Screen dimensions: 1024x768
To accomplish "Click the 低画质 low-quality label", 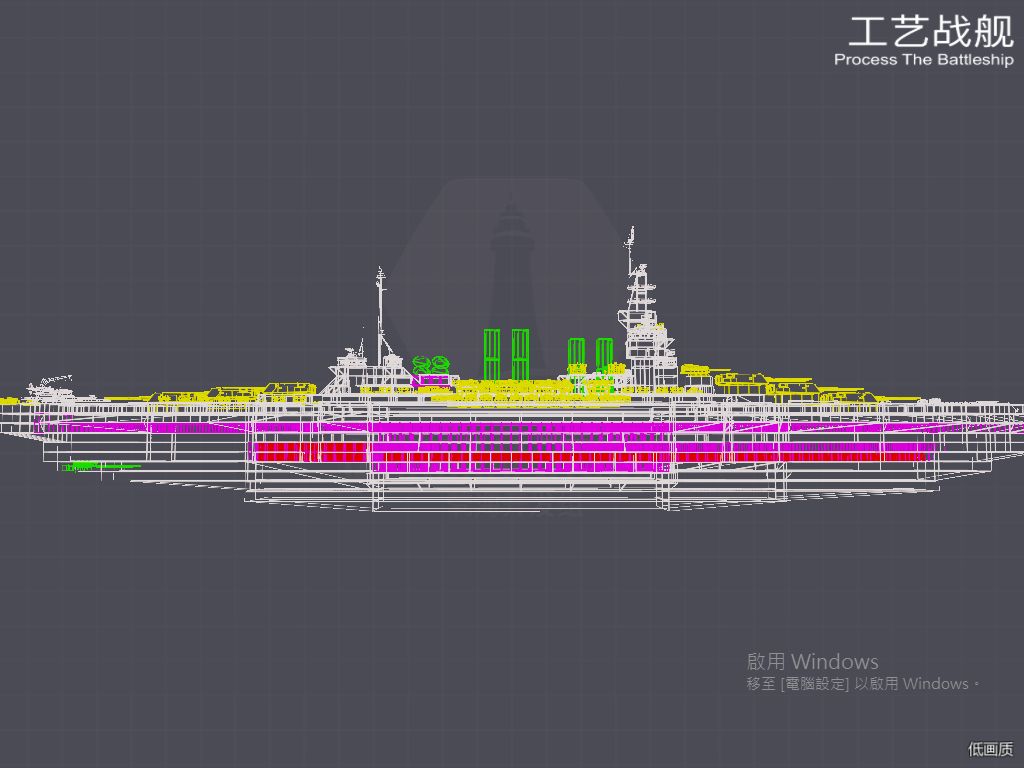I will [x=990, y=749].
